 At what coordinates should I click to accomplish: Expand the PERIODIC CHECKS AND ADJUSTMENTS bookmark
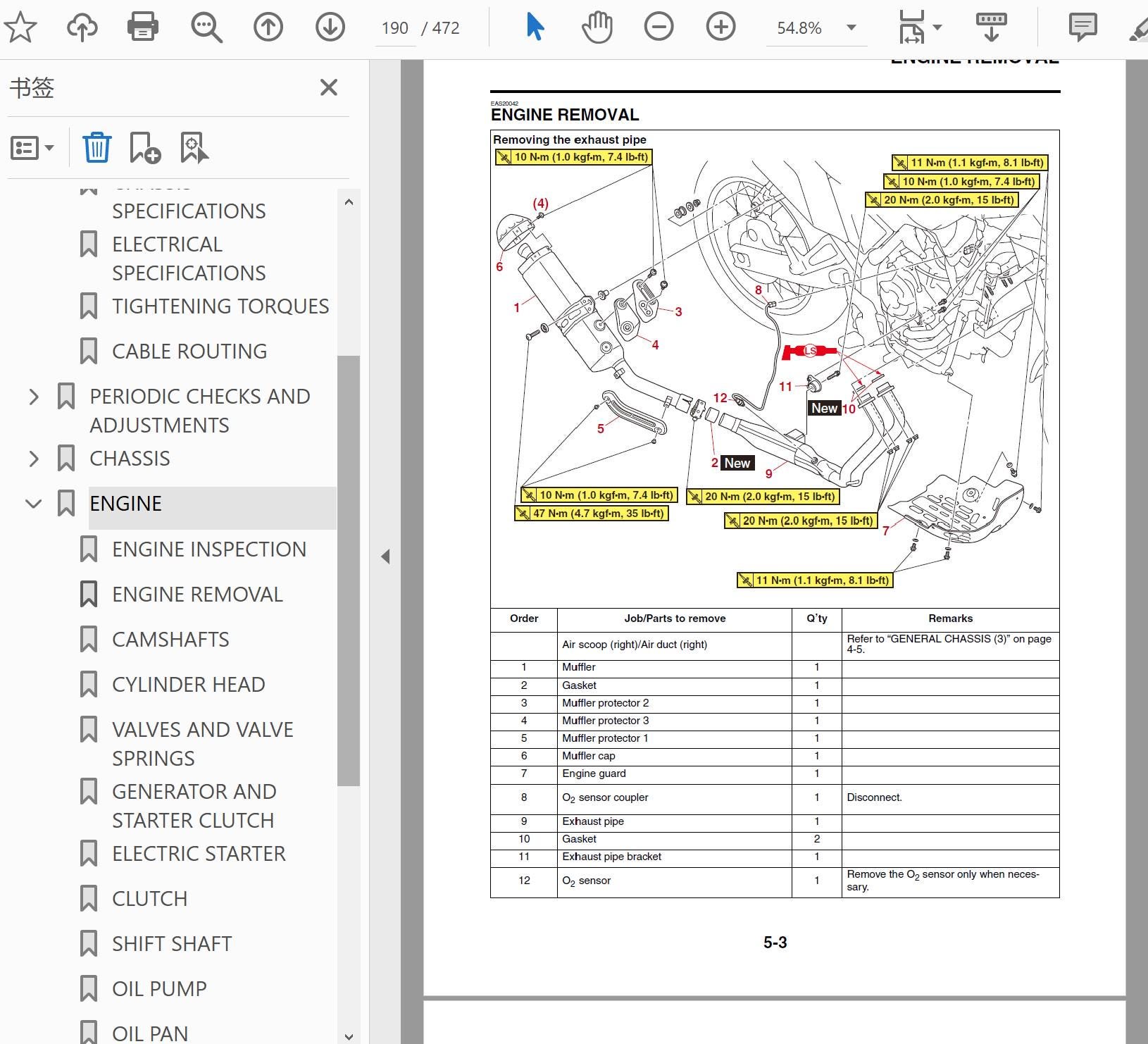coord(34,397)
